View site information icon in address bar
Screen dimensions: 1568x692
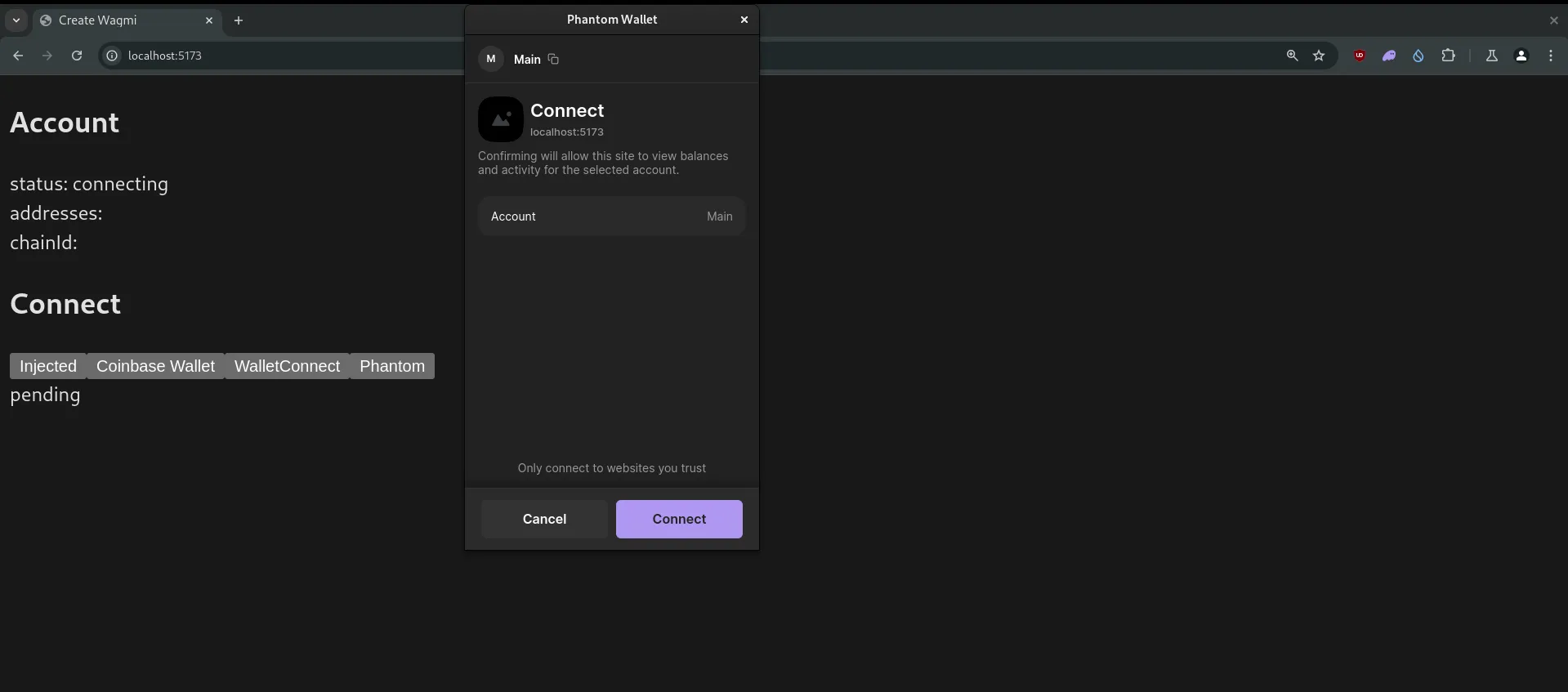pos(112,56)
